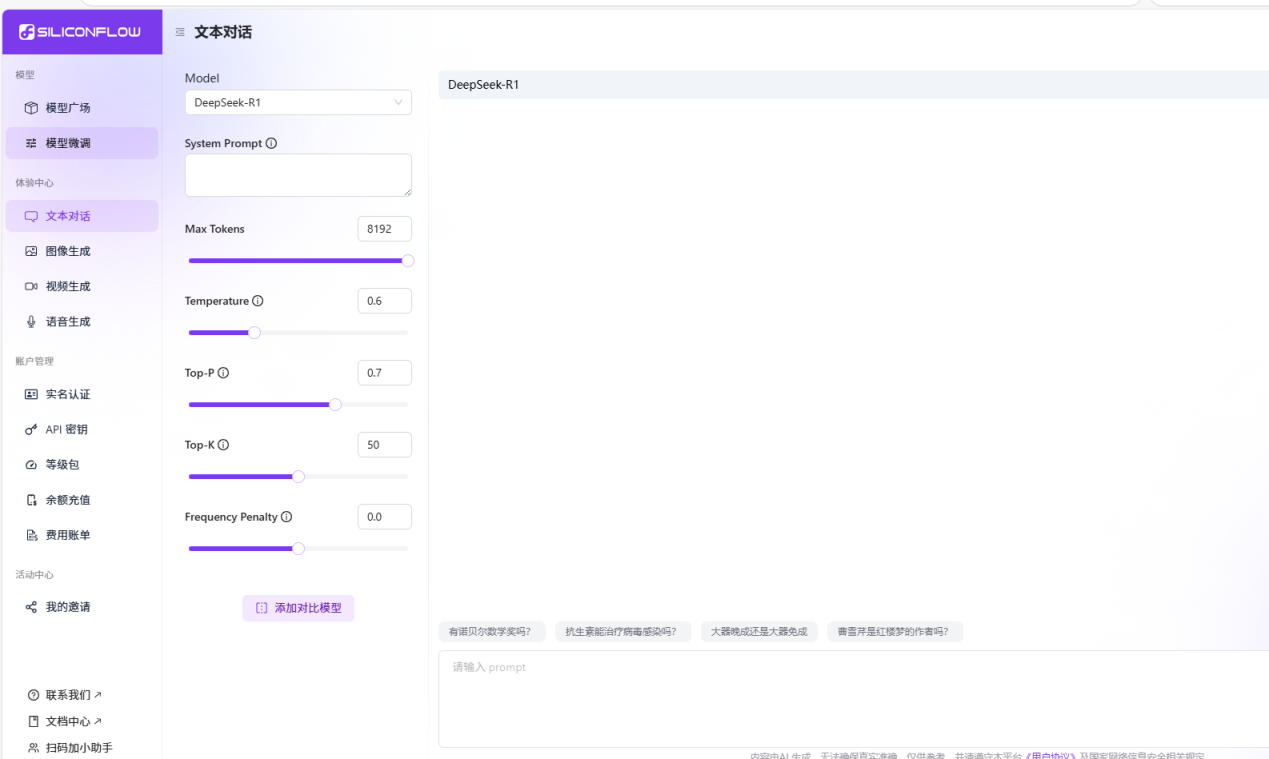Image resolution: width=1269 pixels, height=759 pixels.
Task: Go to 图像生成 in the sidebar
Action: tap(68, 251)
